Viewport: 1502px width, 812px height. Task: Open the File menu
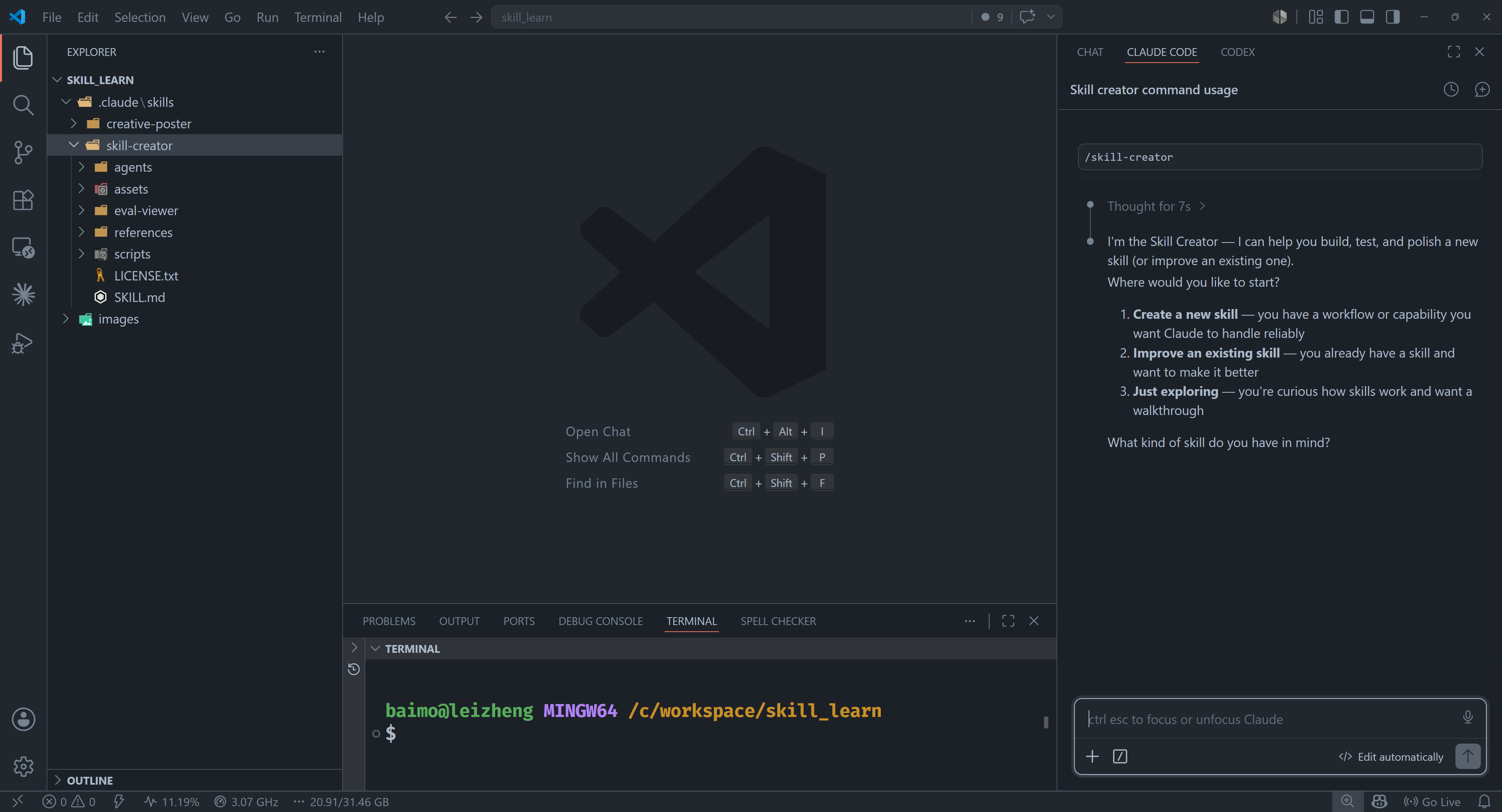point(51,18)
